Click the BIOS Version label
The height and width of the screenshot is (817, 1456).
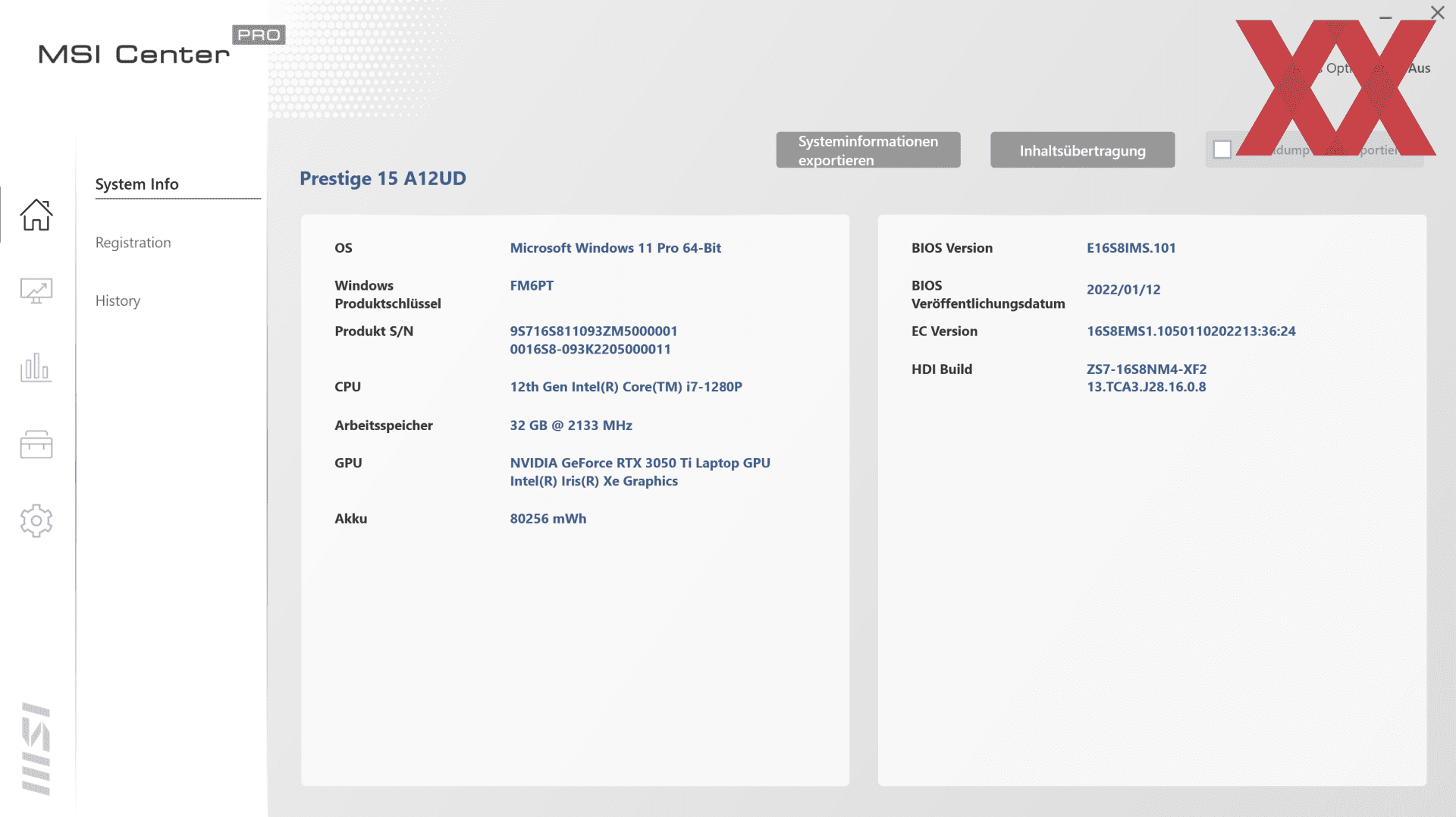click(x=952, y=248)
